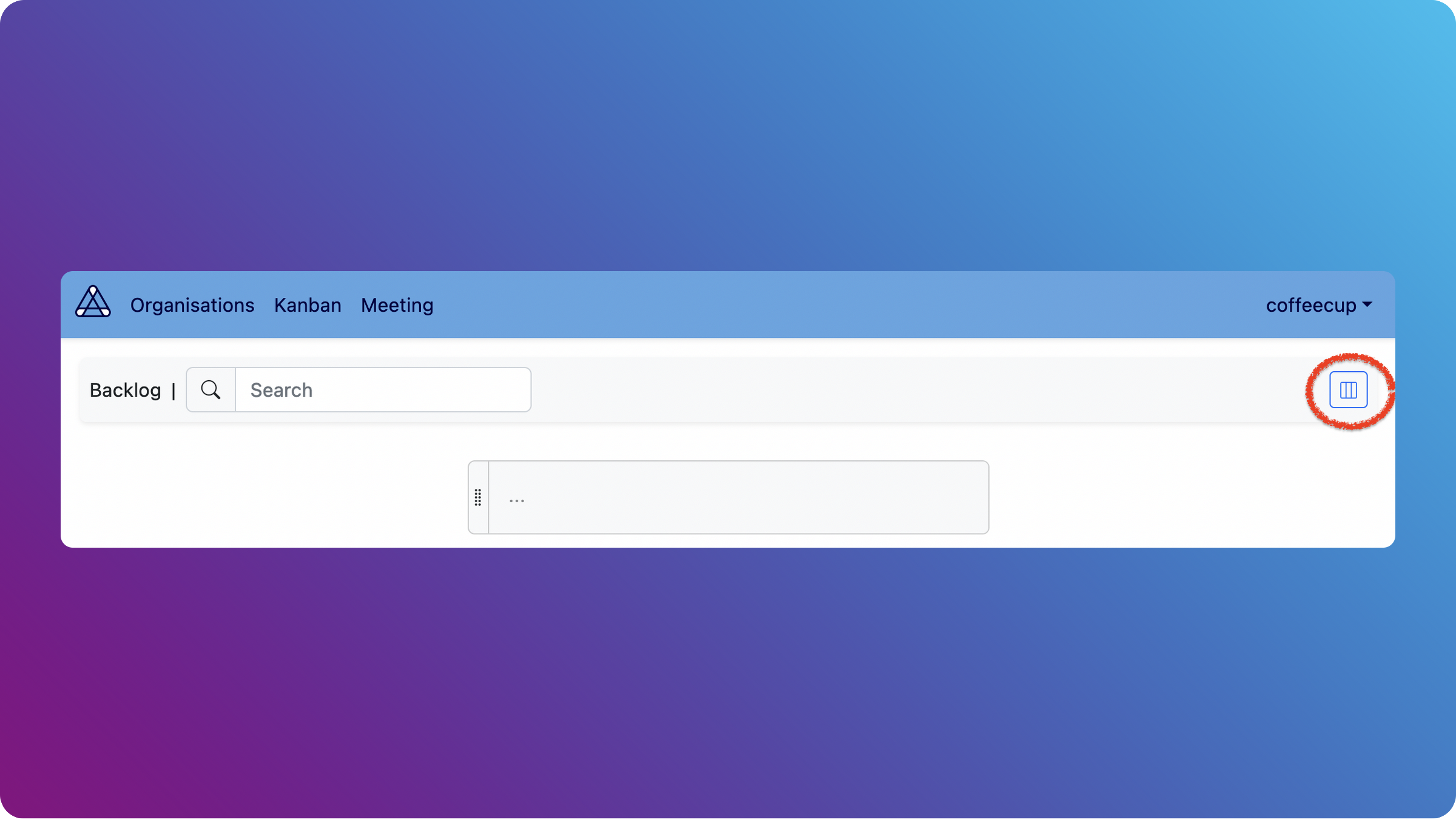Image resolution: width=1456 pixels, height=820 pixels.
Task: Click the Search input field
Action: pyautogui.click(x=383, y=389)
